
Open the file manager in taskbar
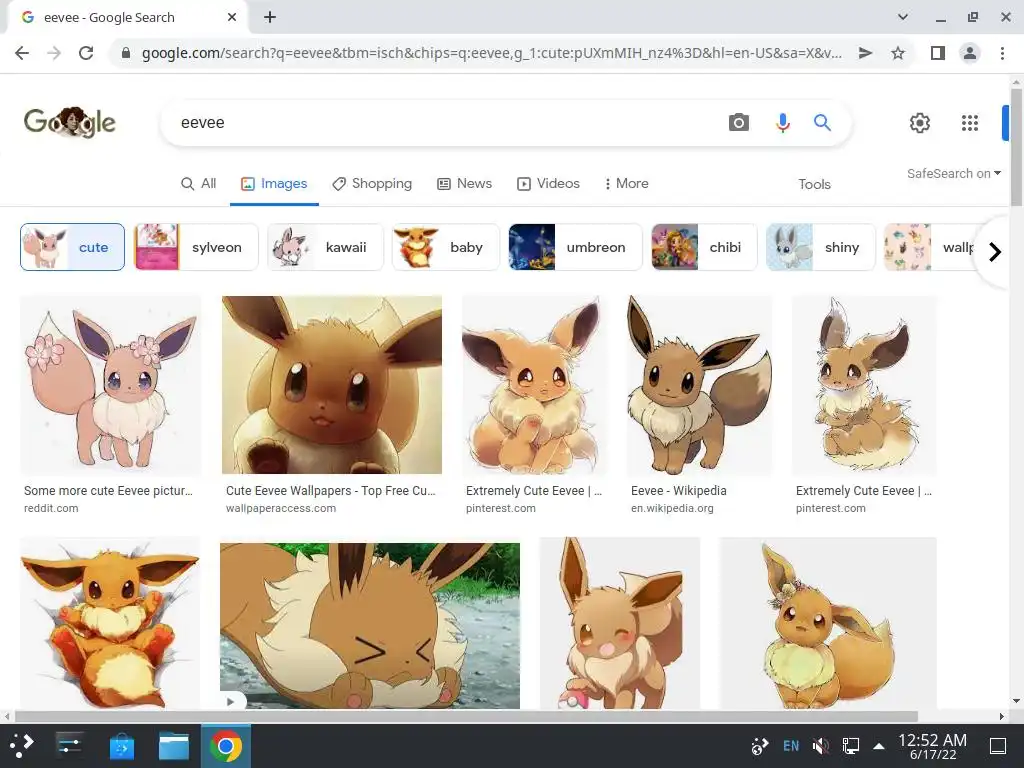(174, 746)
